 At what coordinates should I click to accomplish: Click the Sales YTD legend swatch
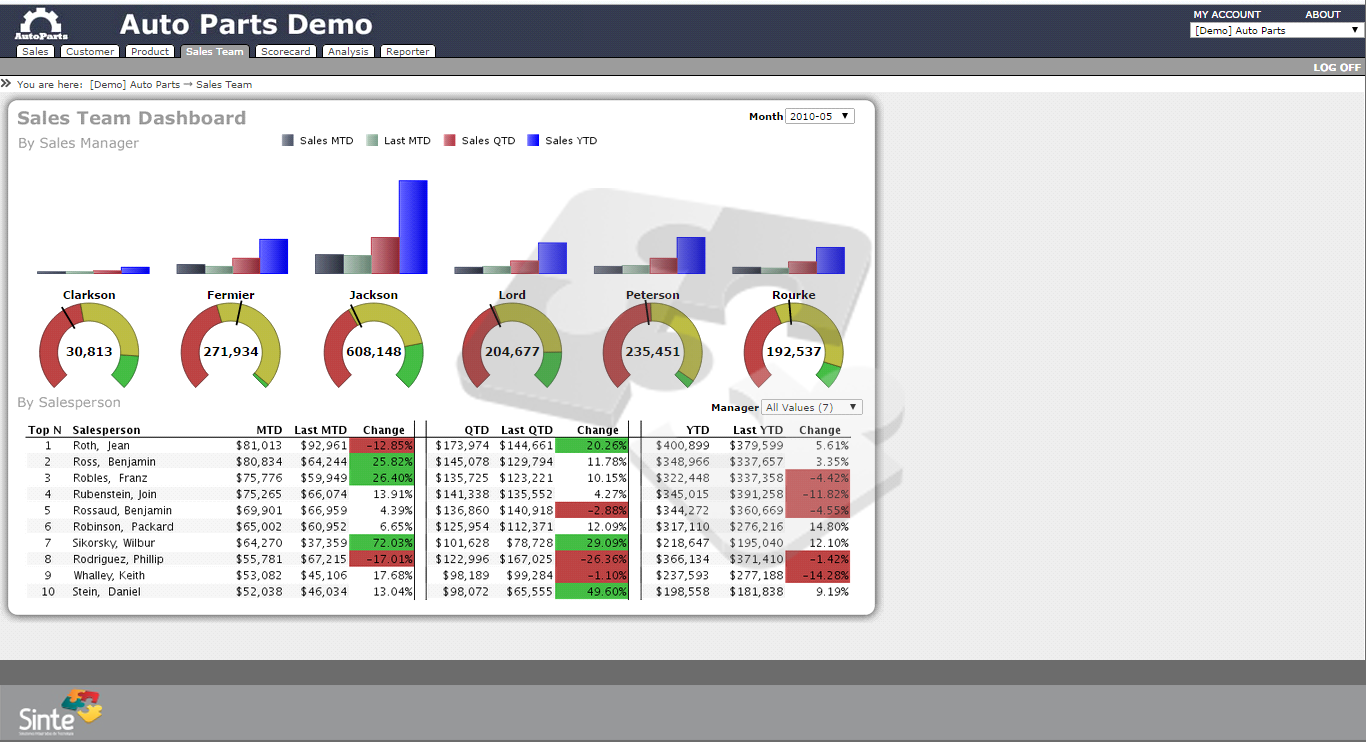(533, 141)
